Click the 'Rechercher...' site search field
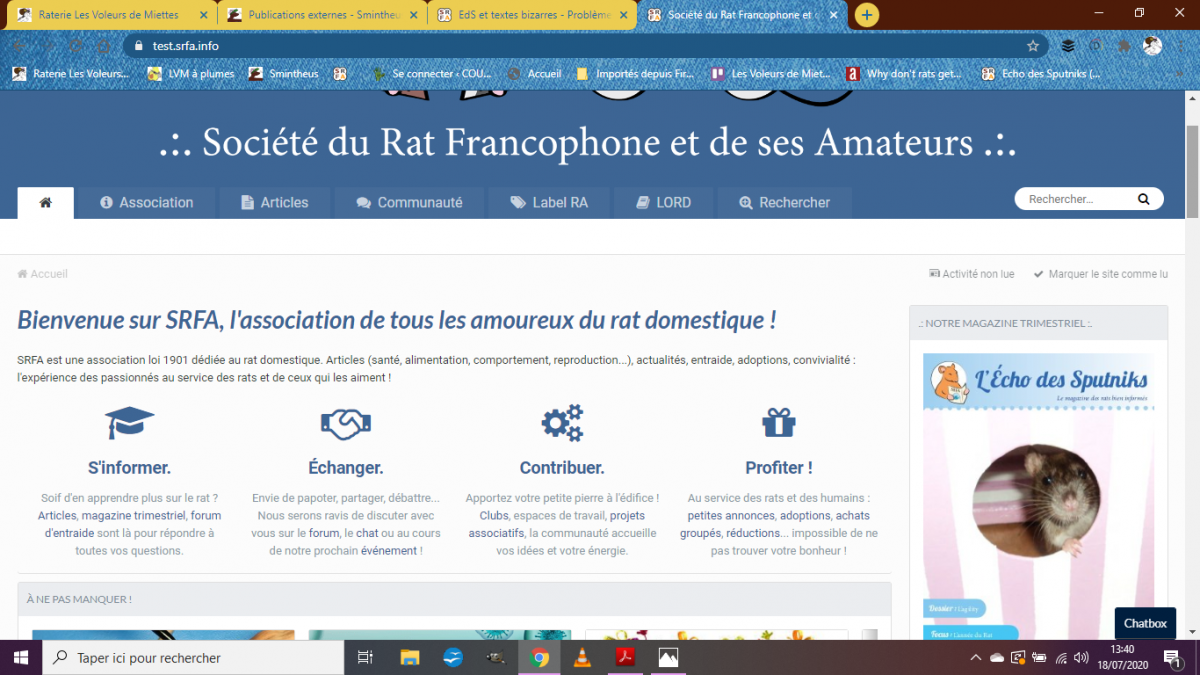 (1075, 199)
